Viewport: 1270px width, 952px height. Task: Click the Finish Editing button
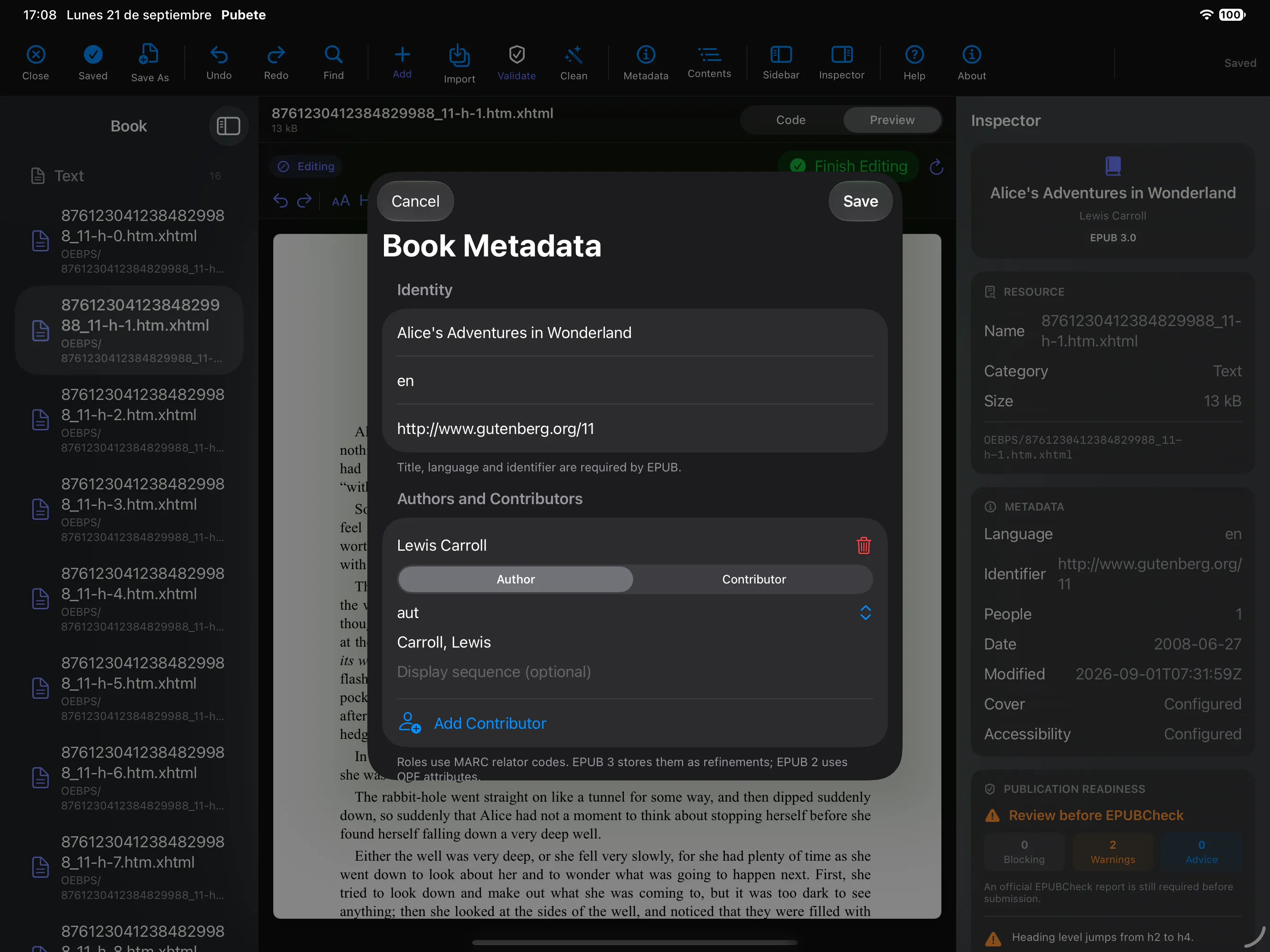pyautogui.click(x=849, y=167)
